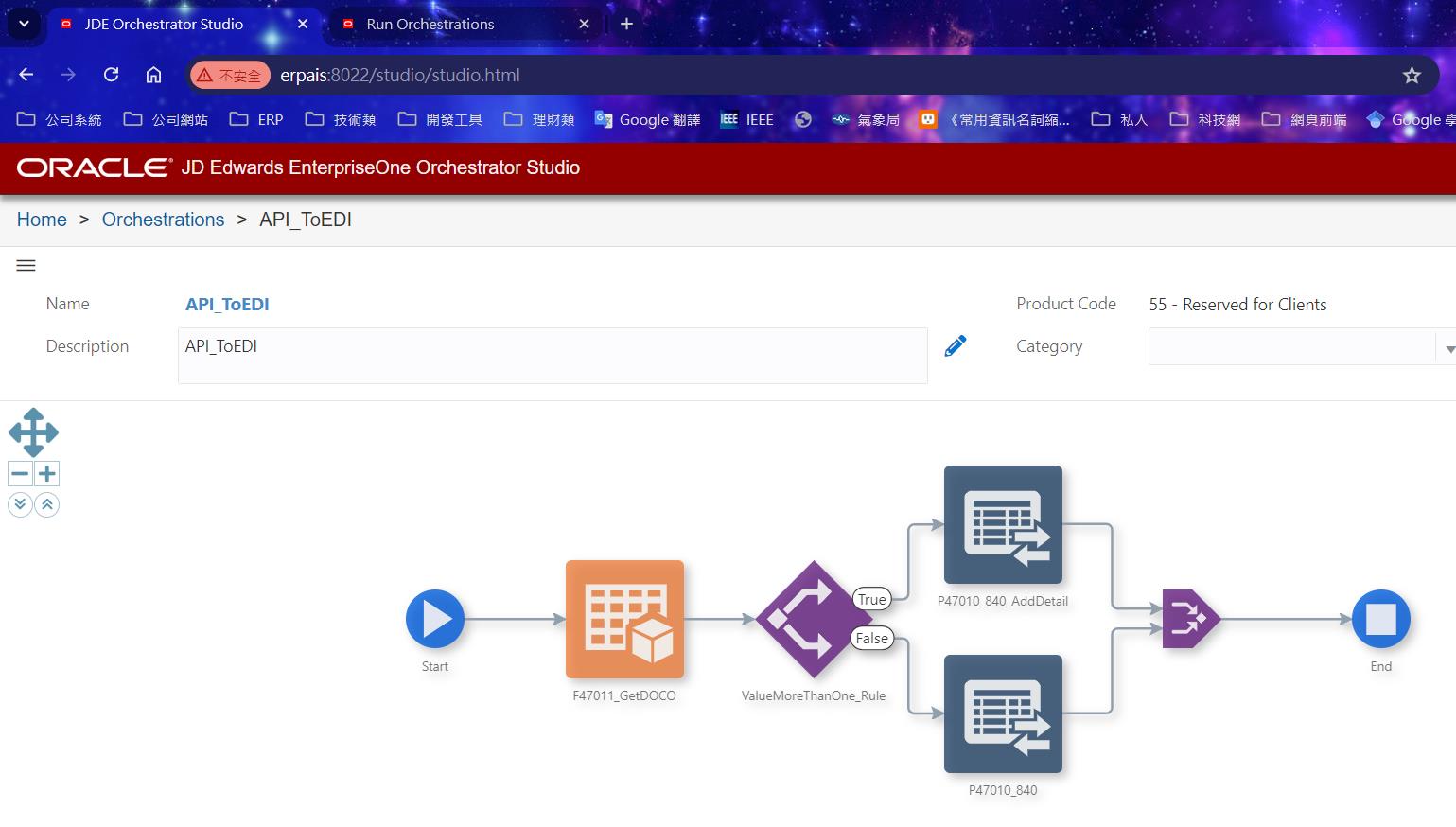Click the F47011_GetDOCO node label
1456x827 pixels.
624,695
